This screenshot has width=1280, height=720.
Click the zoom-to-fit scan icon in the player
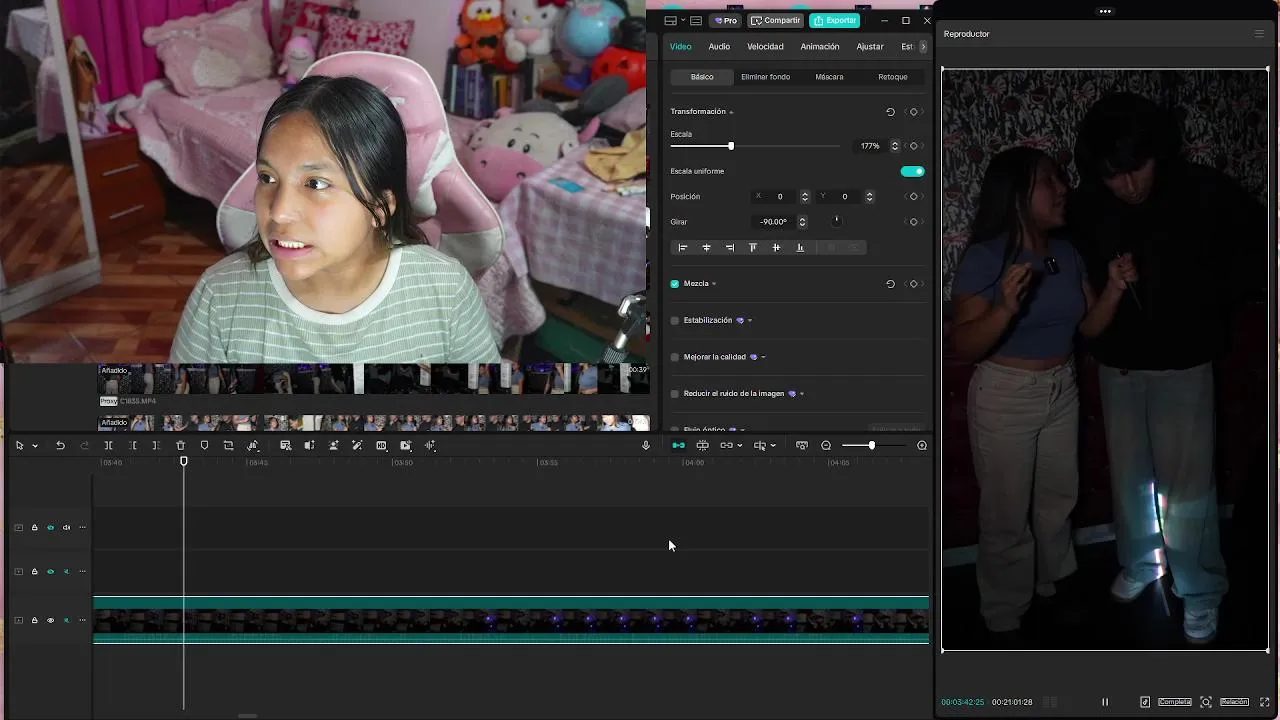click(1206, 702)
